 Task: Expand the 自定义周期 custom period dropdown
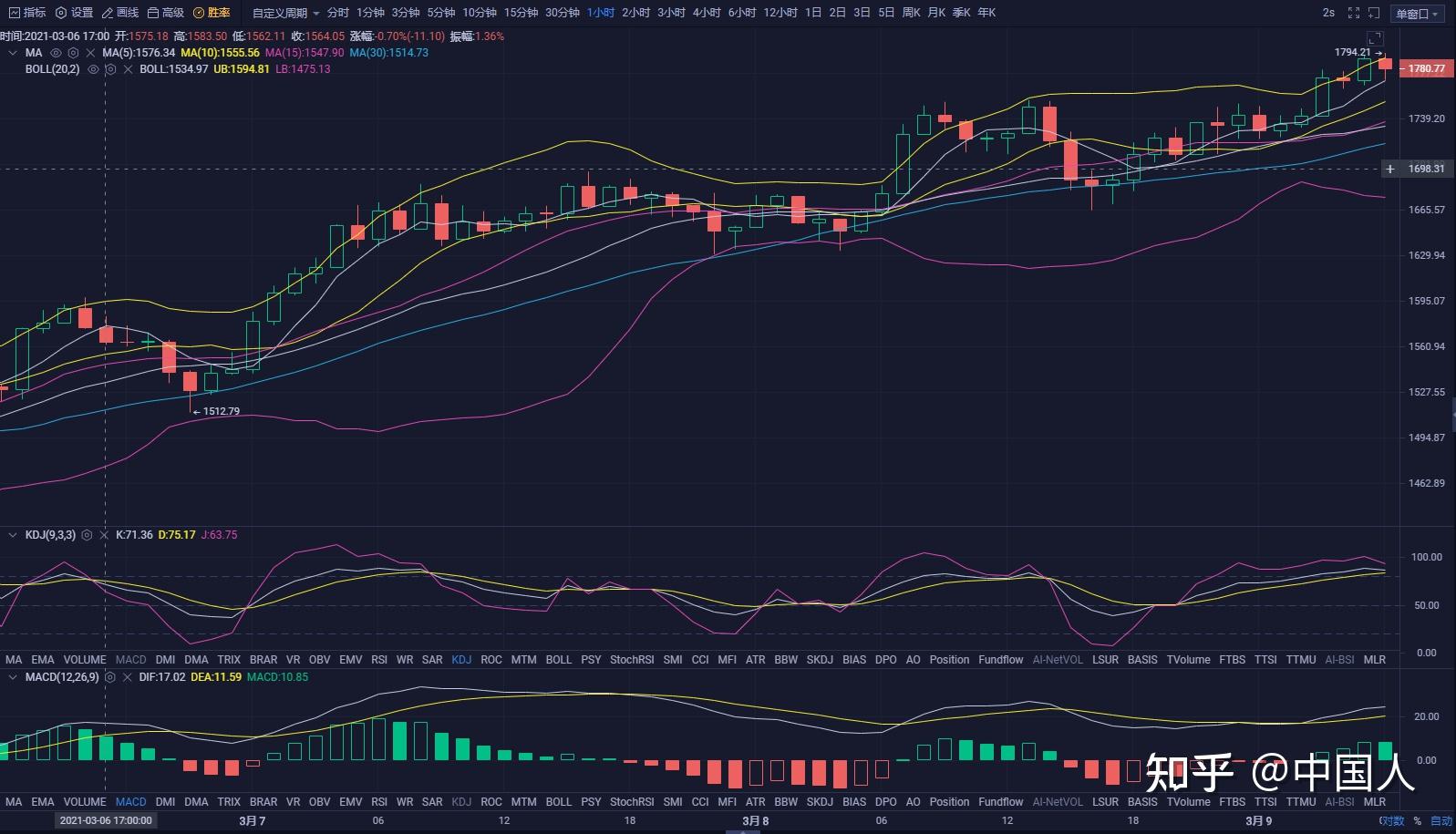click(285, 13)
